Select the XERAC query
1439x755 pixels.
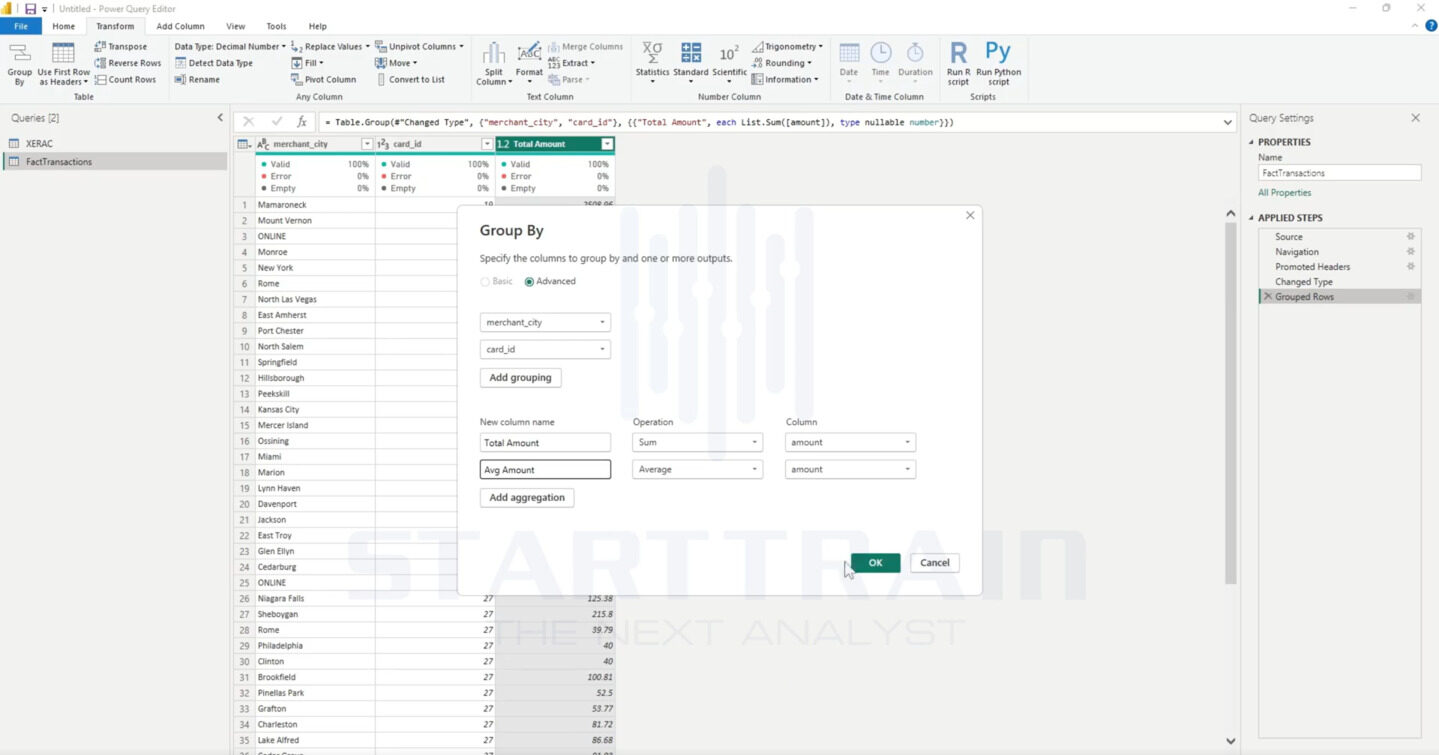[x=114, y=144]
